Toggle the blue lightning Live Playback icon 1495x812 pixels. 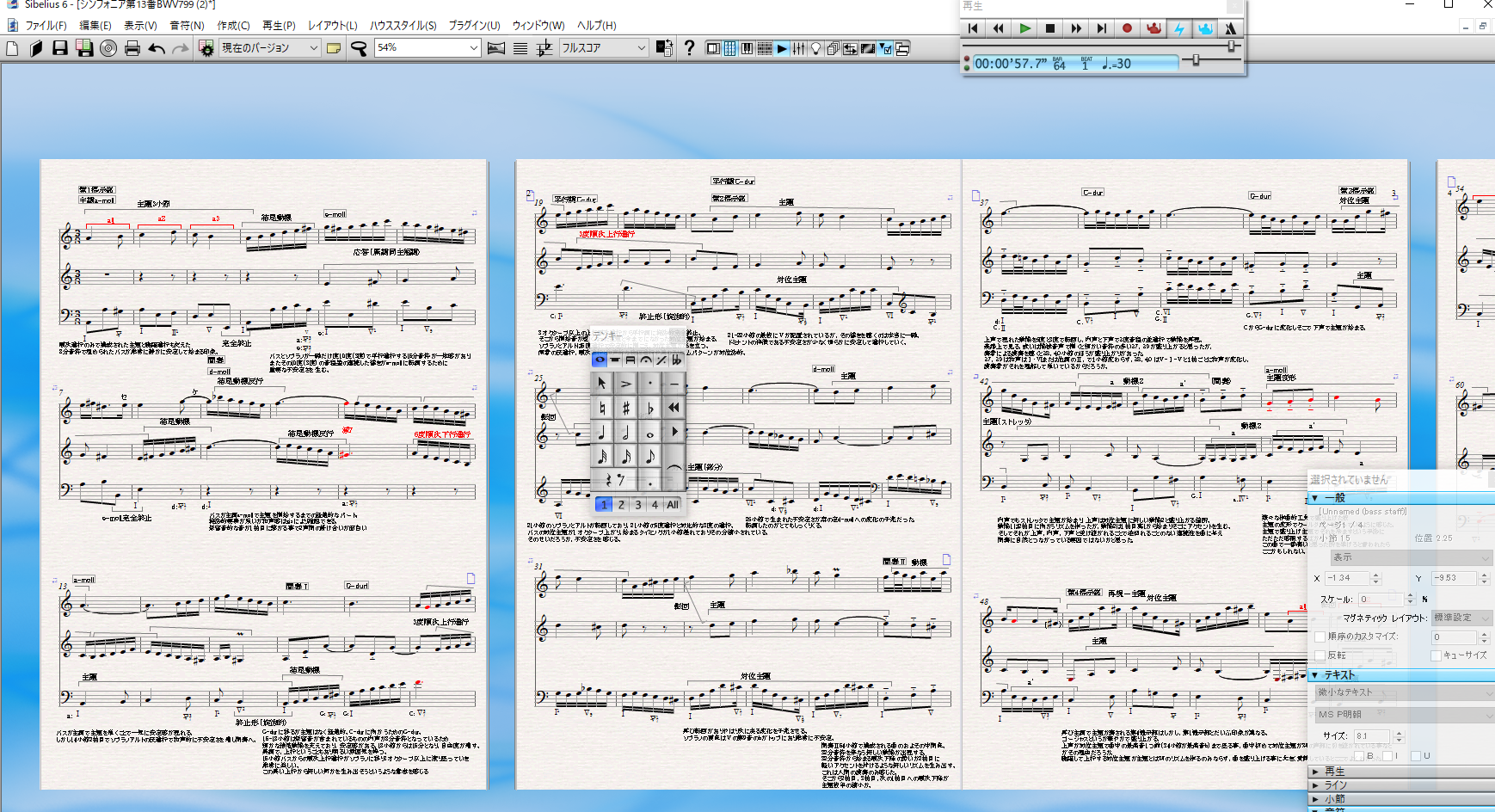1179,28
